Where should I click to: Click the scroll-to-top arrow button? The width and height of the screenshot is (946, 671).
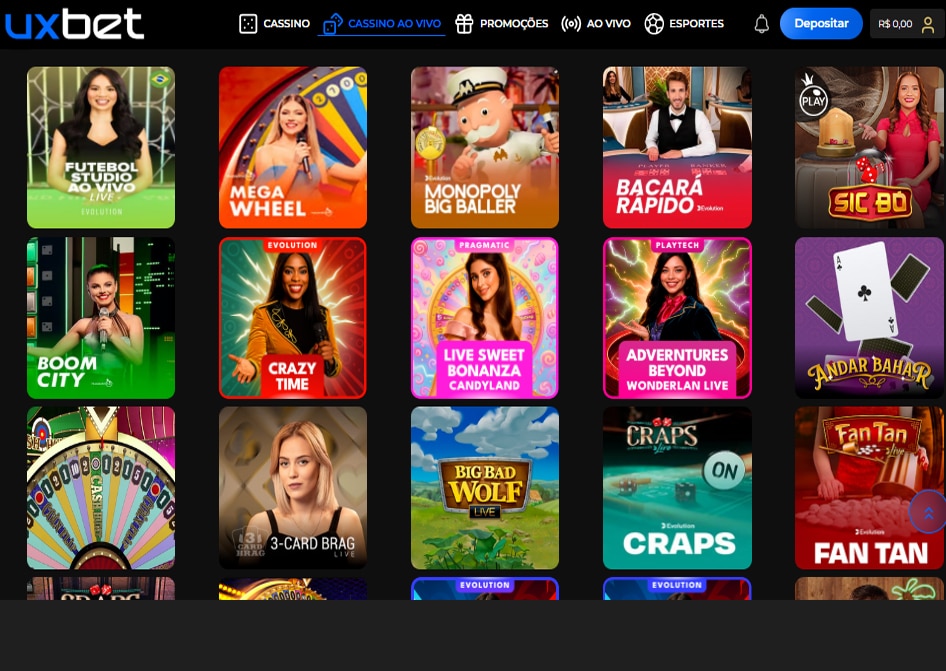(928, 511)
